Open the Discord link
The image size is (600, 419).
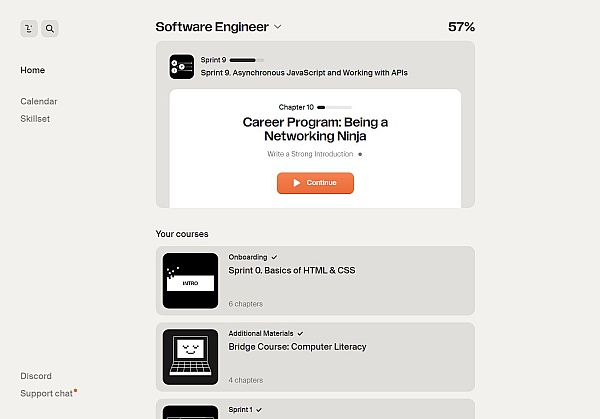[x=36, y=376]
